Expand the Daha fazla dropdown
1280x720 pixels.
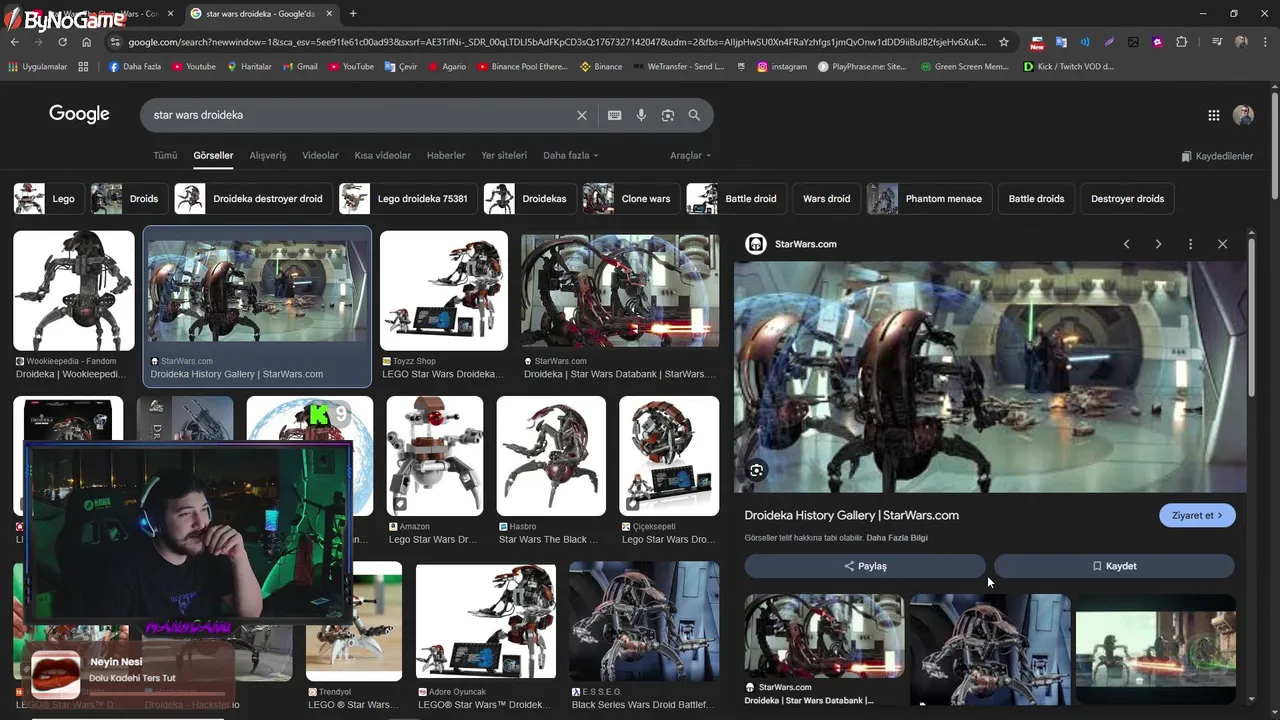(570, 156)
